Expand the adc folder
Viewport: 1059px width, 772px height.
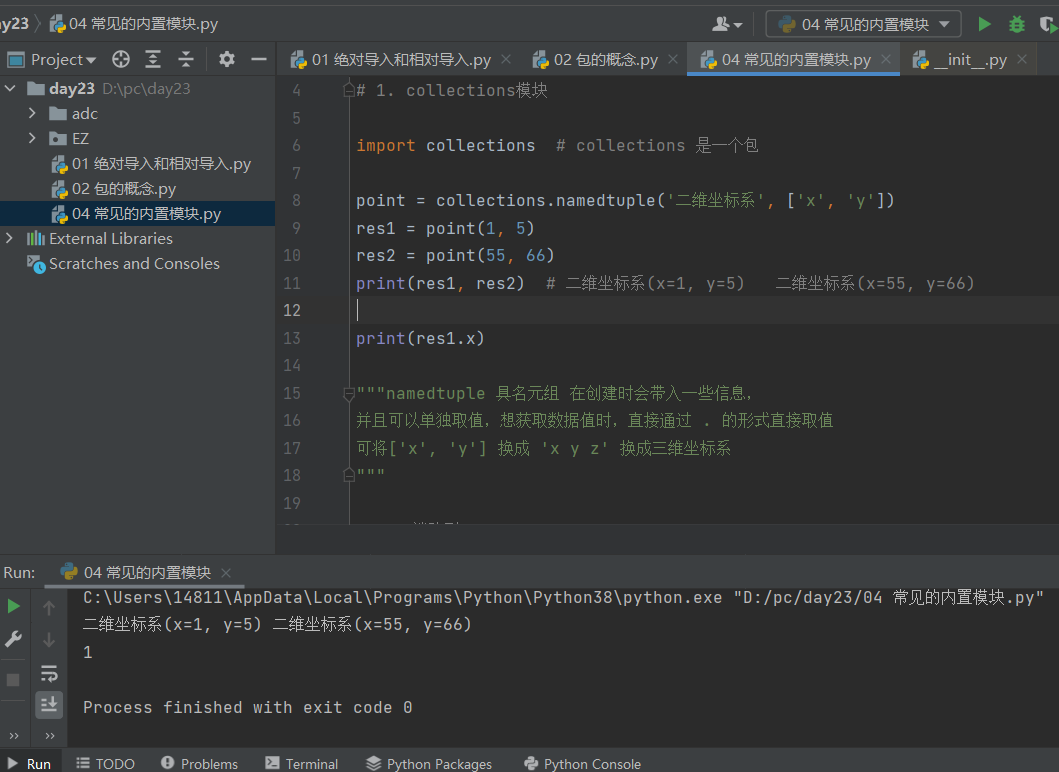(32, 113)
